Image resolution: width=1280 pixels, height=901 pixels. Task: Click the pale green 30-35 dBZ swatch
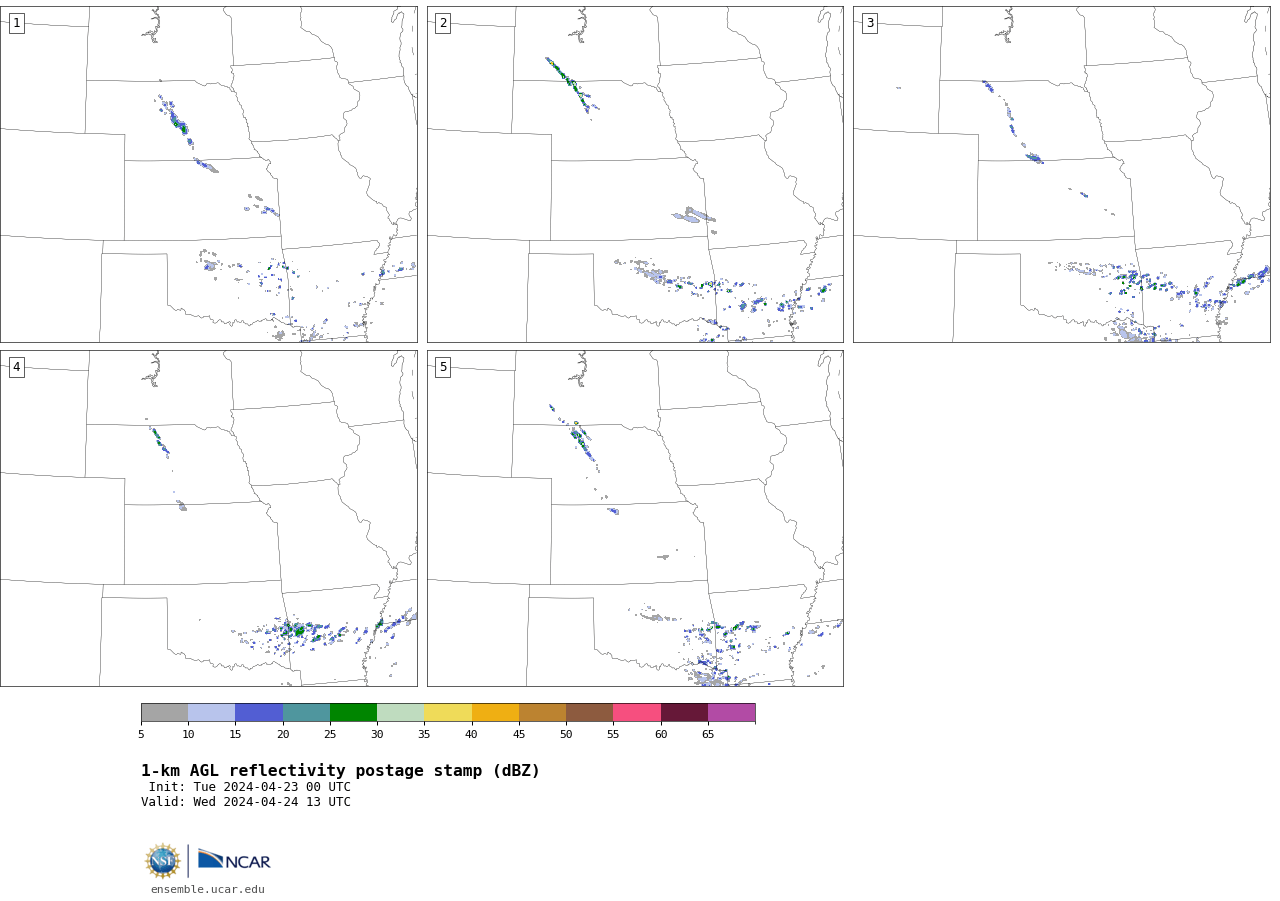pyautogui.click(x=401, y=712)
